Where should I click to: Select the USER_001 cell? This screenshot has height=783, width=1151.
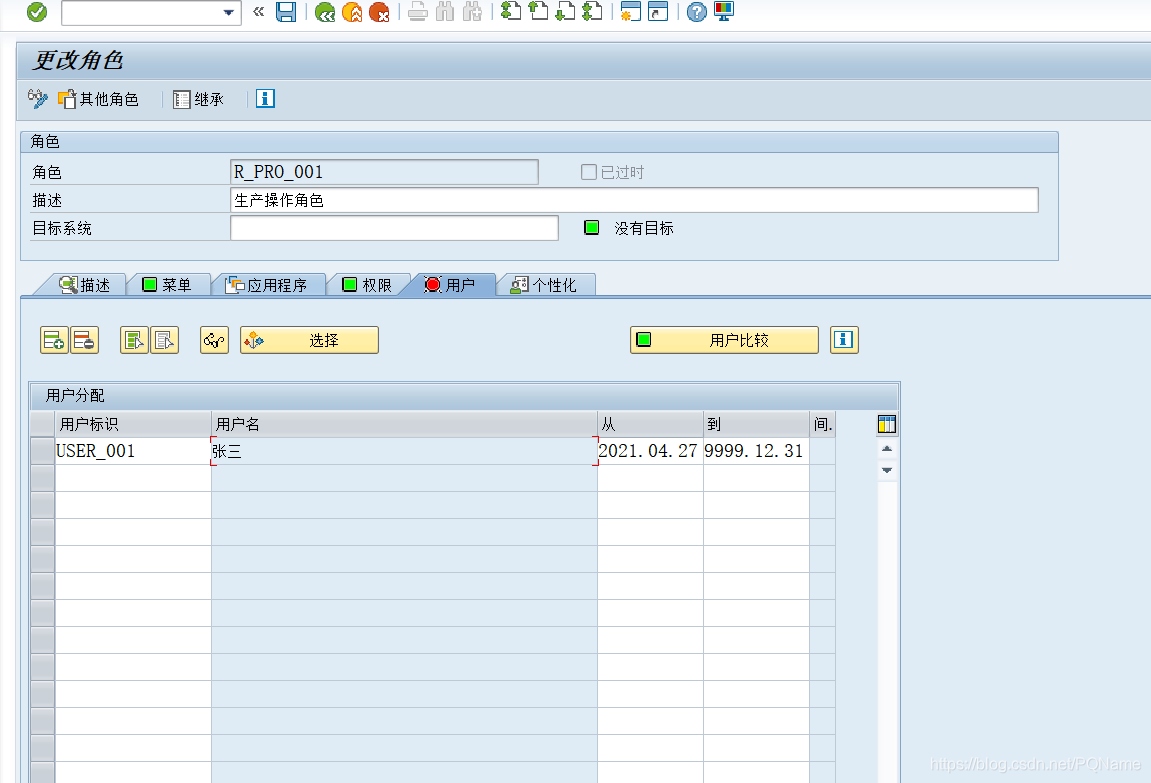click(x=133, y=451)
